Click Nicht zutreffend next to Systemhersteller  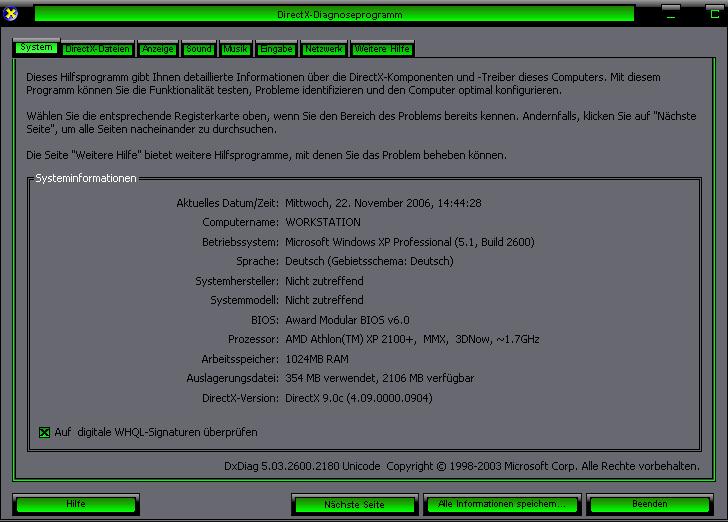pos(324,281)
